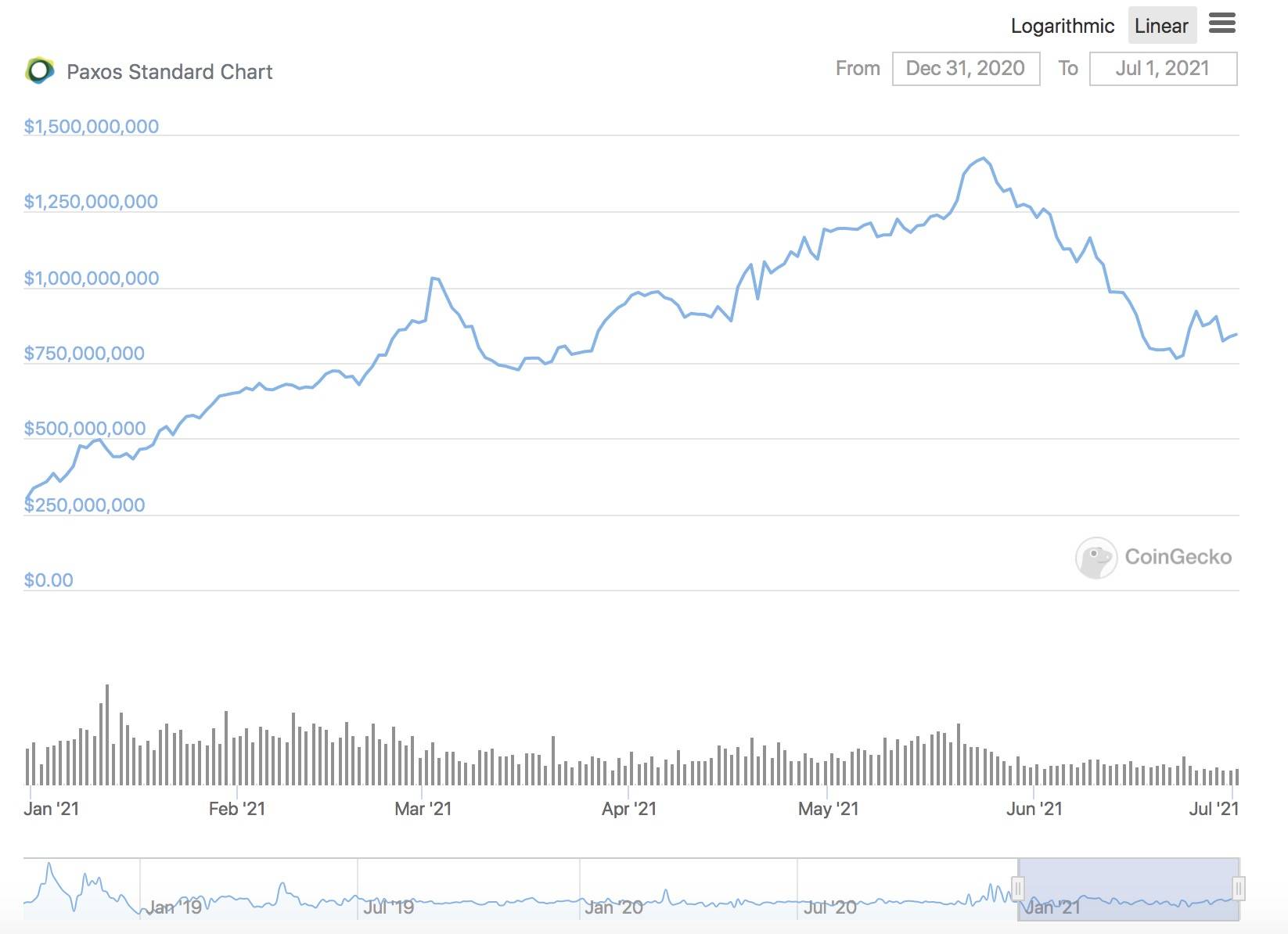Click the Jan '19 navigator timeline area

tap(174, 907)
